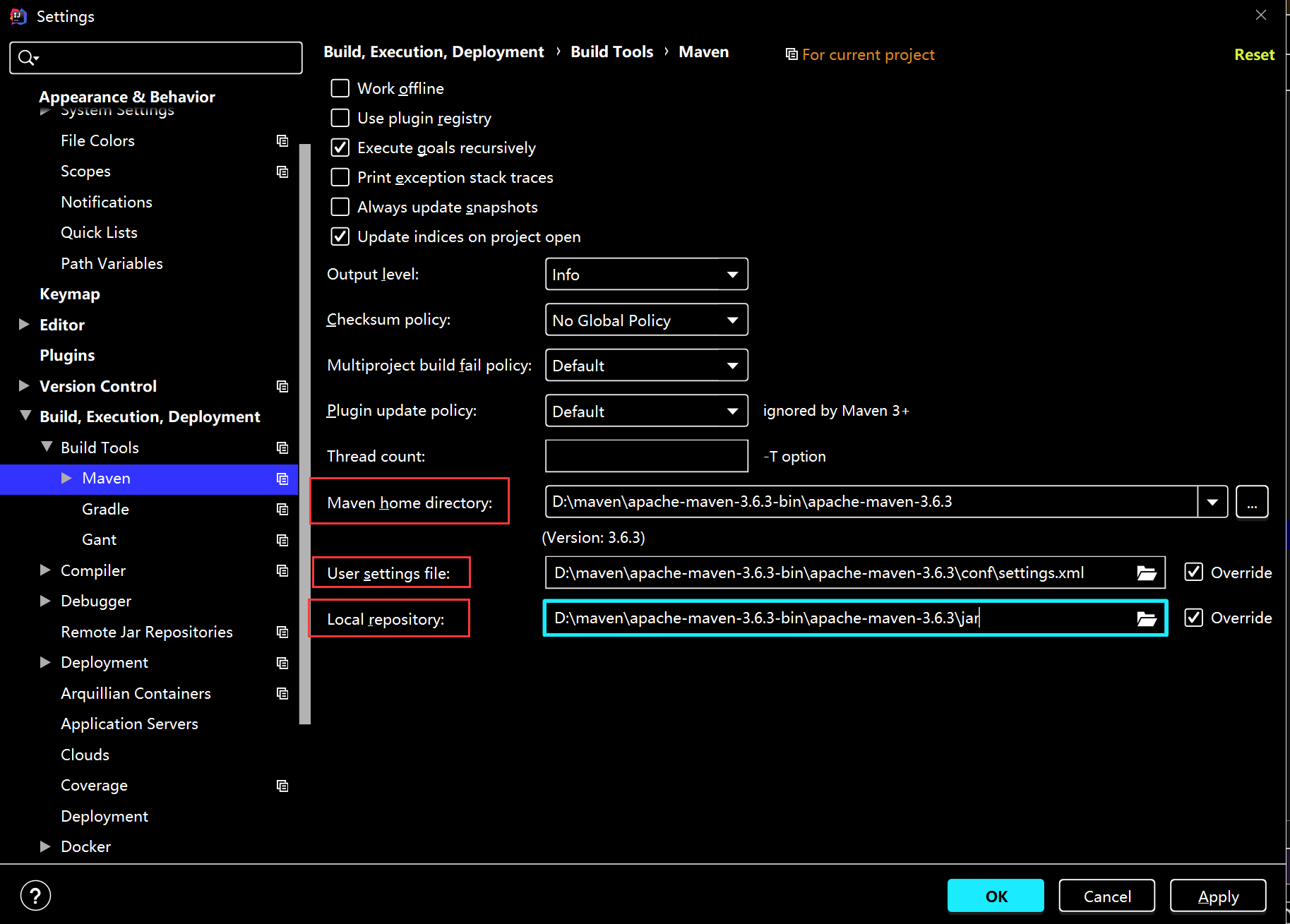Expand the Maven subtree arrow
This screenshot has width=1290, height=924.
tap(67, 479)
